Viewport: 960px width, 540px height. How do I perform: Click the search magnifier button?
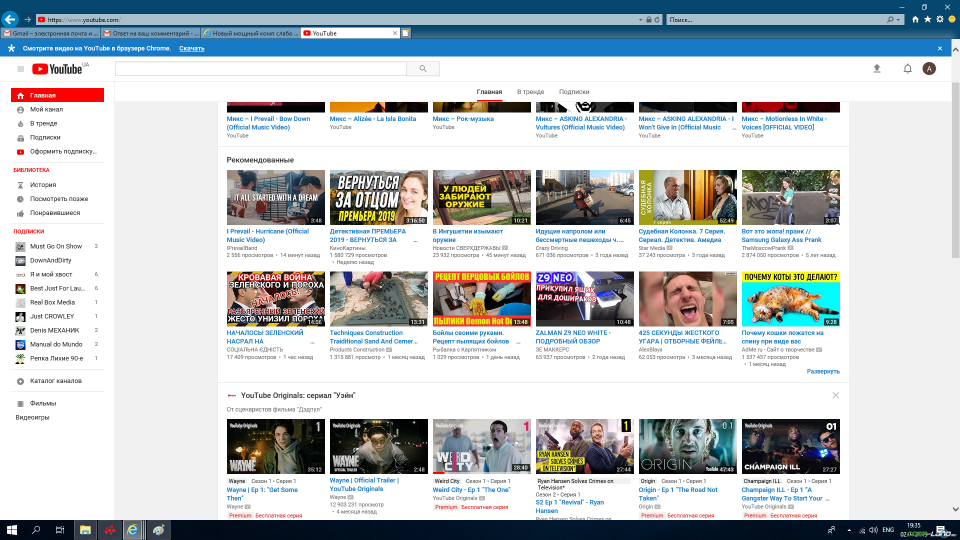pos(423,69)
